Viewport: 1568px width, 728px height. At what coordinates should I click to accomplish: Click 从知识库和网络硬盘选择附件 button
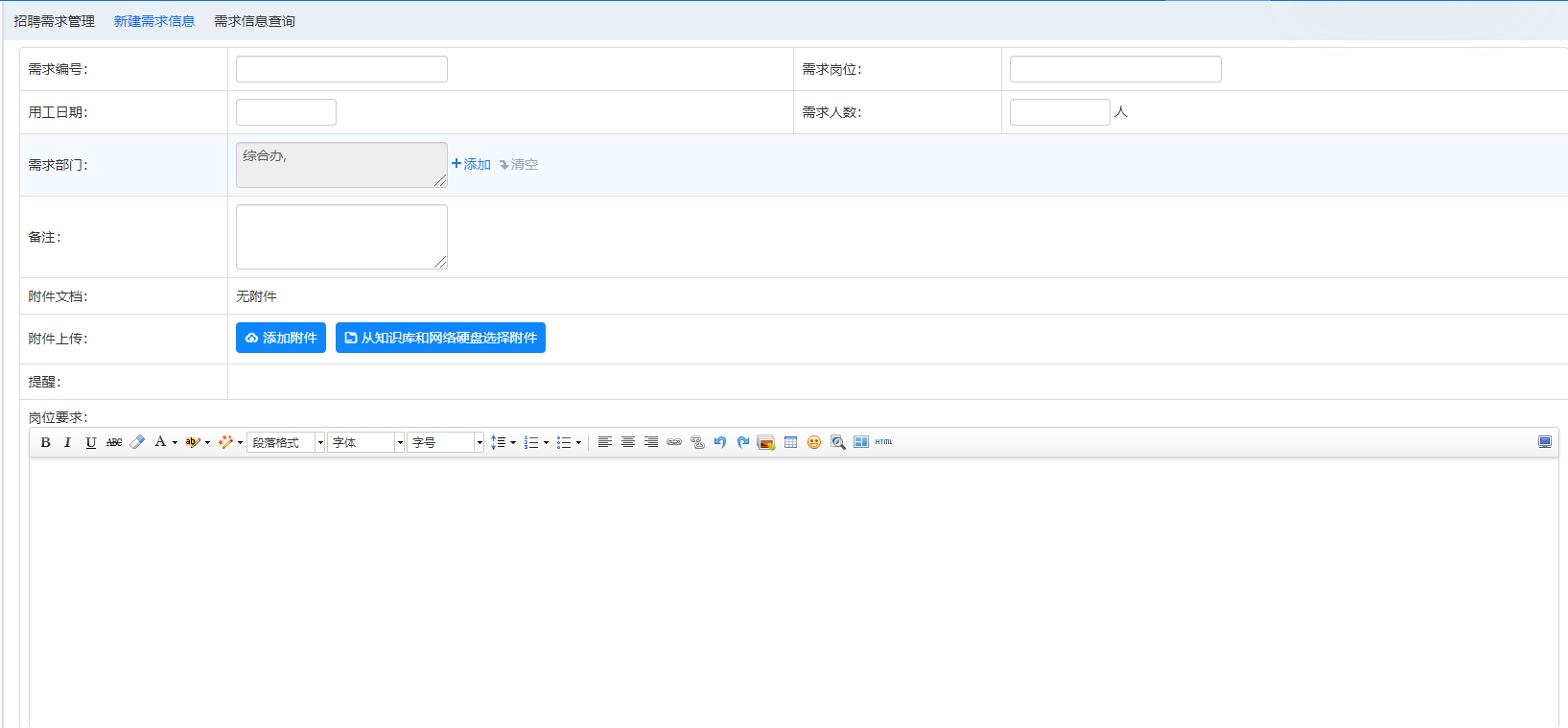[440, 338]
